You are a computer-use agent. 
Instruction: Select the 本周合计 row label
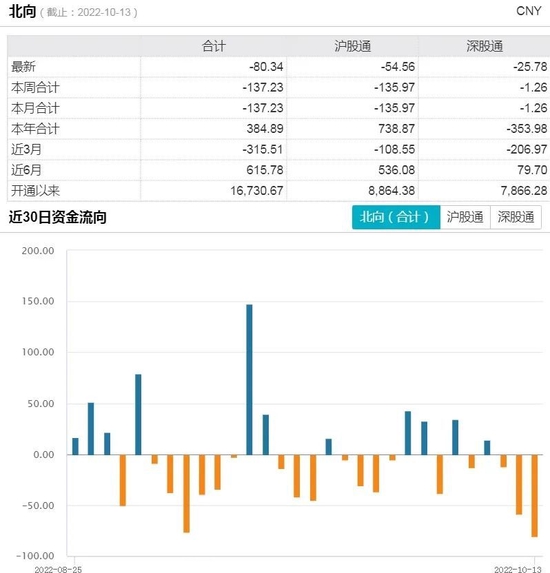(35, 88)
